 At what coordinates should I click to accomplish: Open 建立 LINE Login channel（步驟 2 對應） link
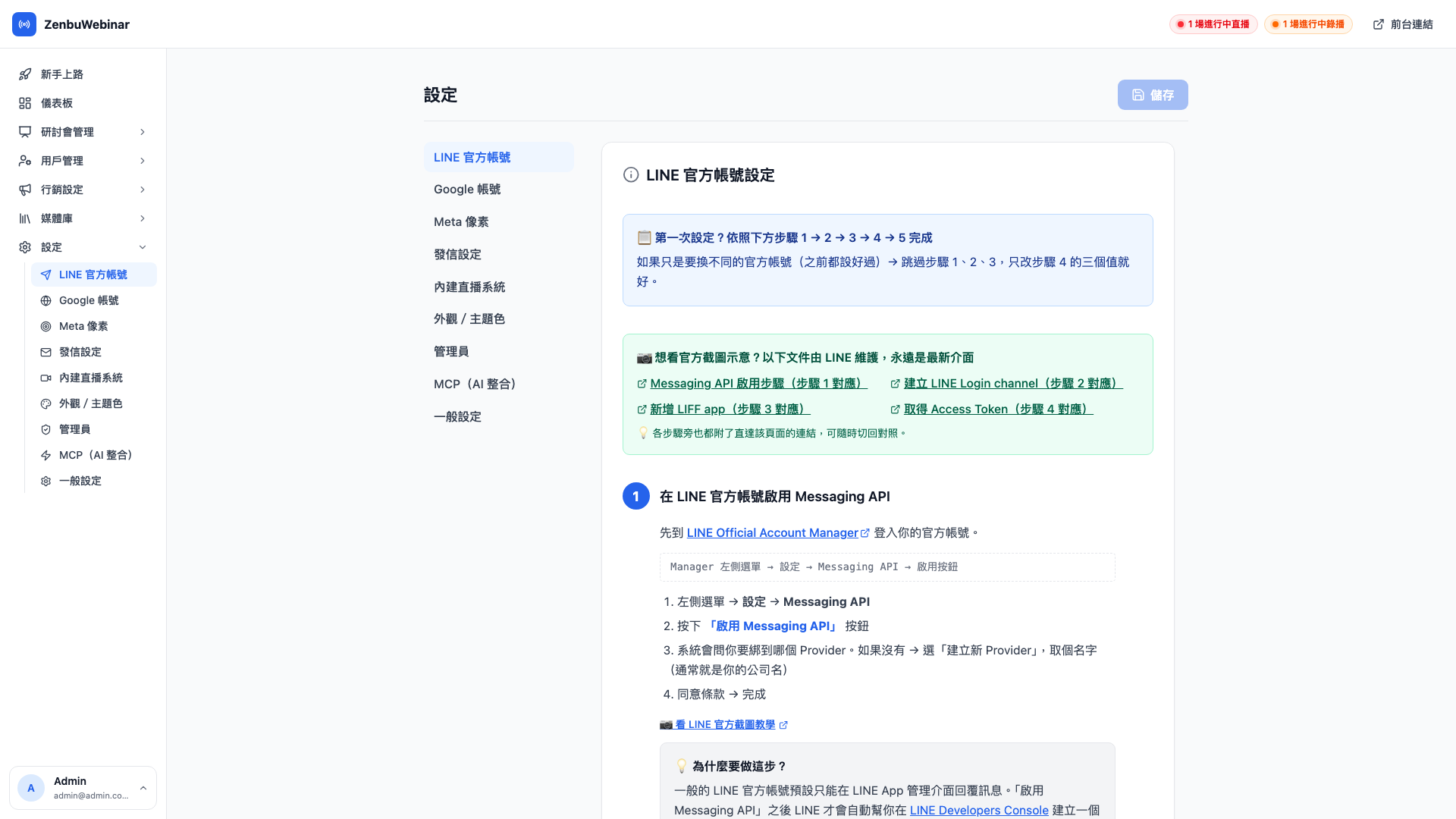coord(1013,384)
